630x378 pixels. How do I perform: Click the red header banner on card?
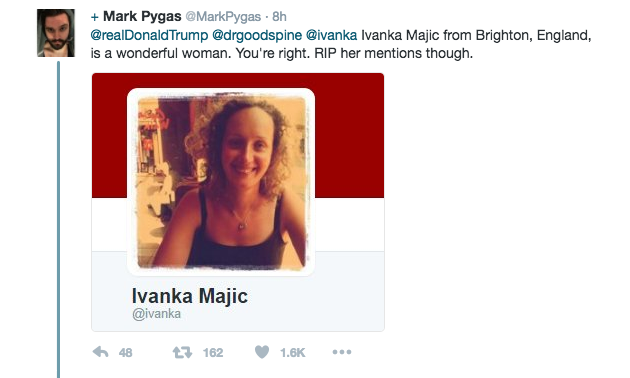tap(349, 135)
